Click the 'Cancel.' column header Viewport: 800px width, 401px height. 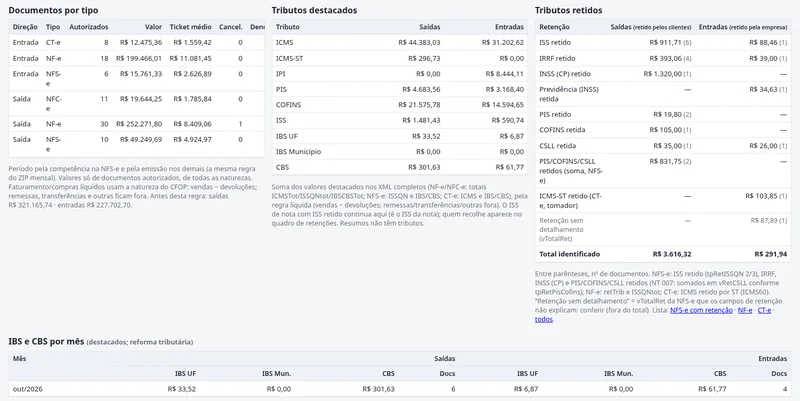pyautogui.click(x=231, y=27)
